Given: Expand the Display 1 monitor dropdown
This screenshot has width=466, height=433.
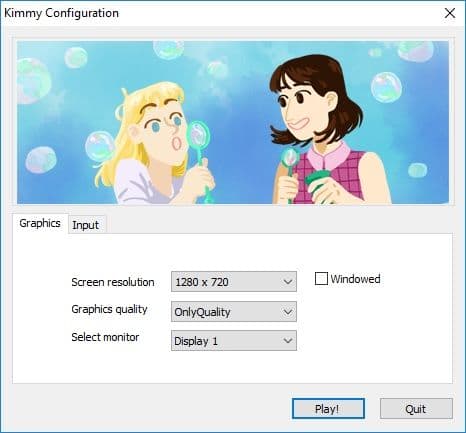Looking at the screenshot, I should tap(234, 340).
